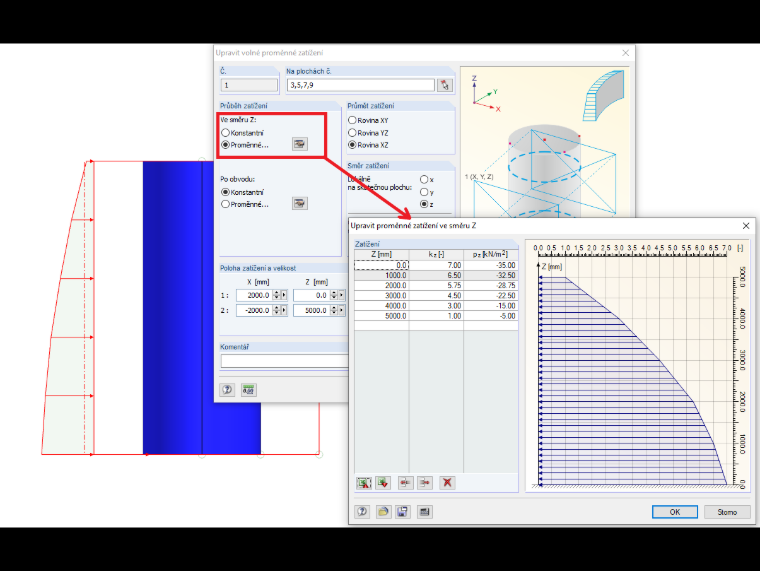The height and width of the screenshot is (571, 760).
Task: Click the kz cell with value '7.00'
Action: point(436,265)
